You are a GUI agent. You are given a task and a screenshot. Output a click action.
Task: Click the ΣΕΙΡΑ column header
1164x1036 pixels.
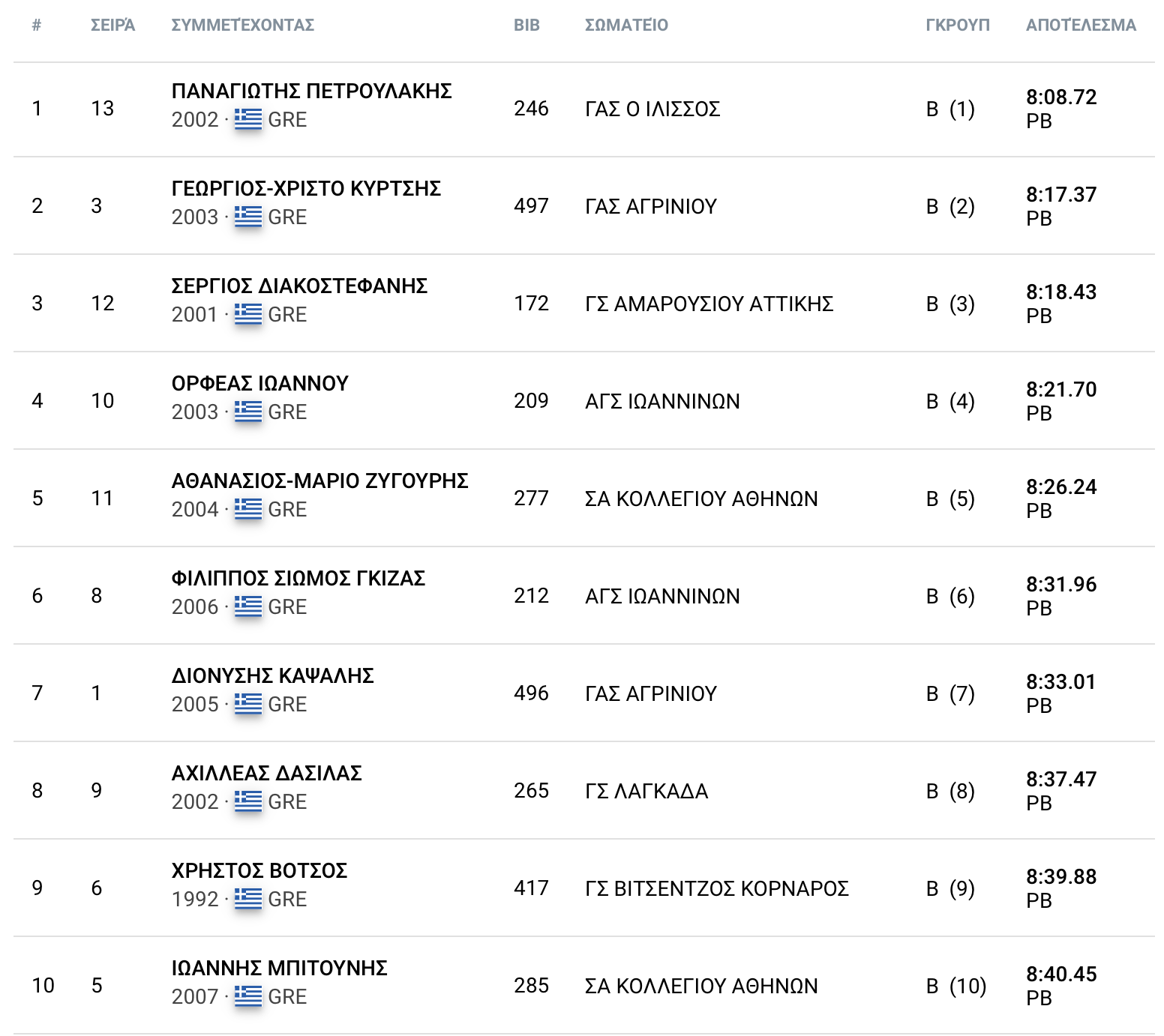click(112, 25)
